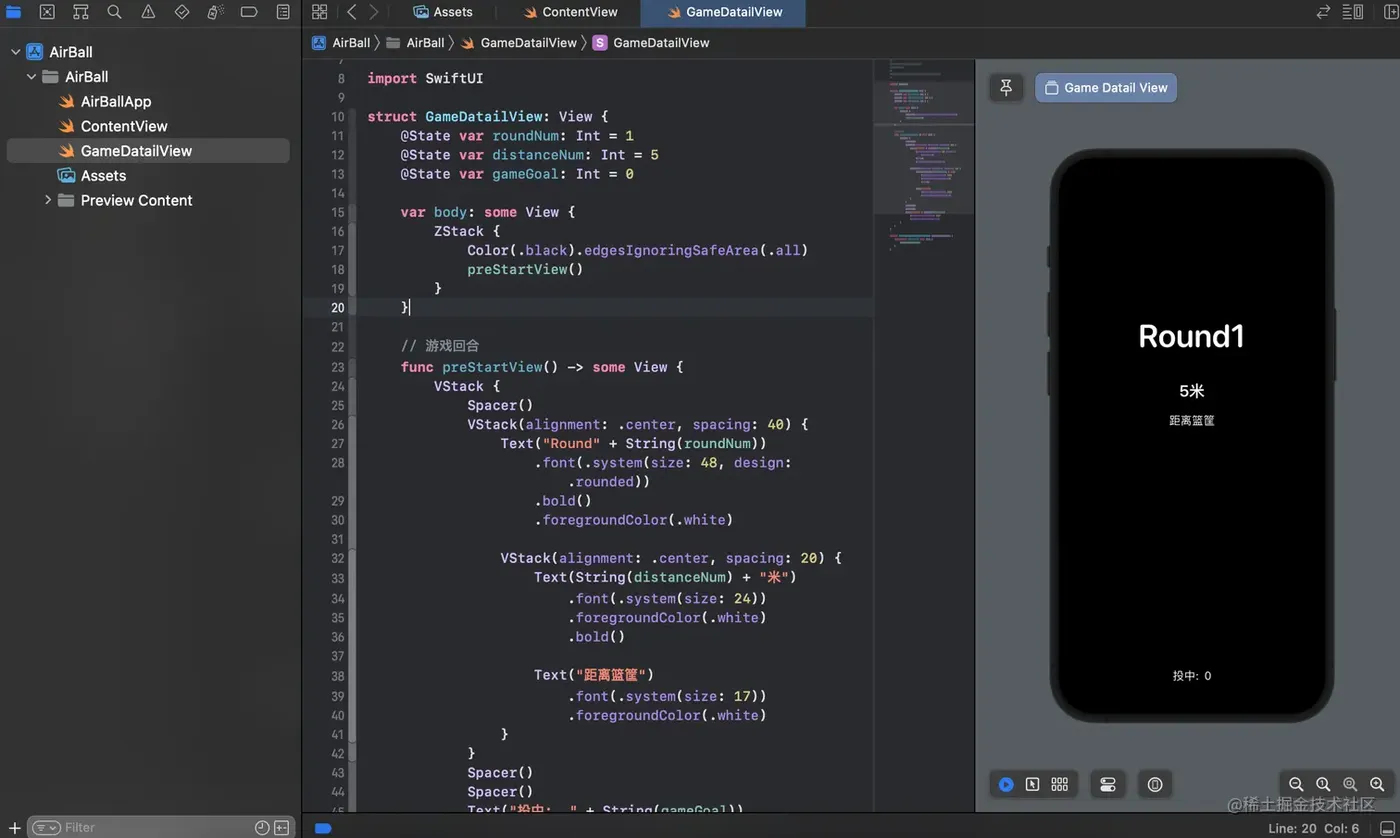The image size is (1400, 838).
Task: Select GameDatailView in the navigator
Action: pos(148,151)
